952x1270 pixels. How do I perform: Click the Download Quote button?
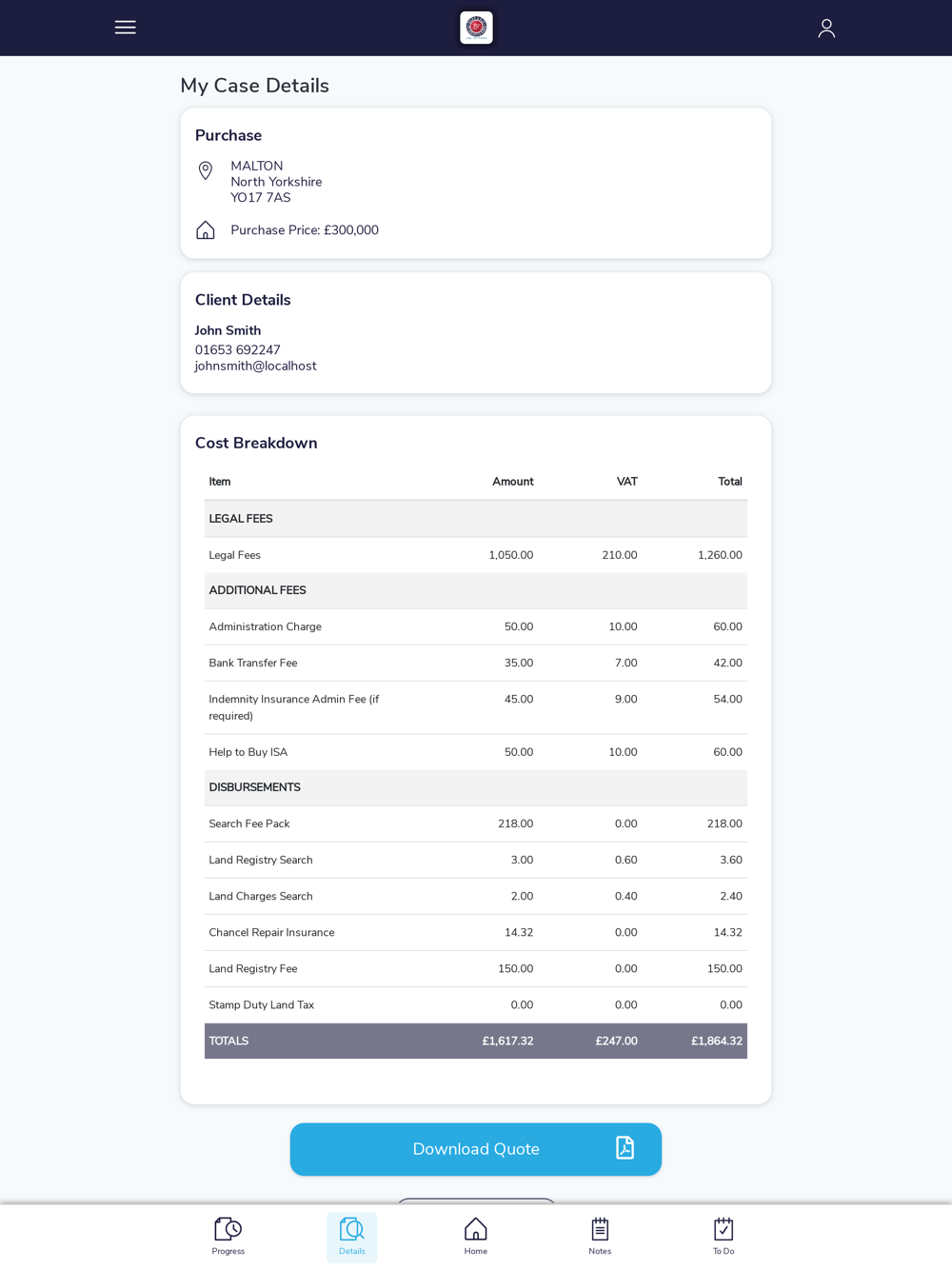click(476, 1149)
